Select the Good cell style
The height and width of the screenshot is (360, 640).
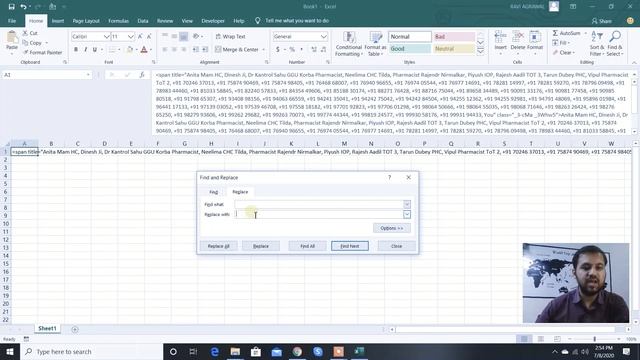point(409,49)
